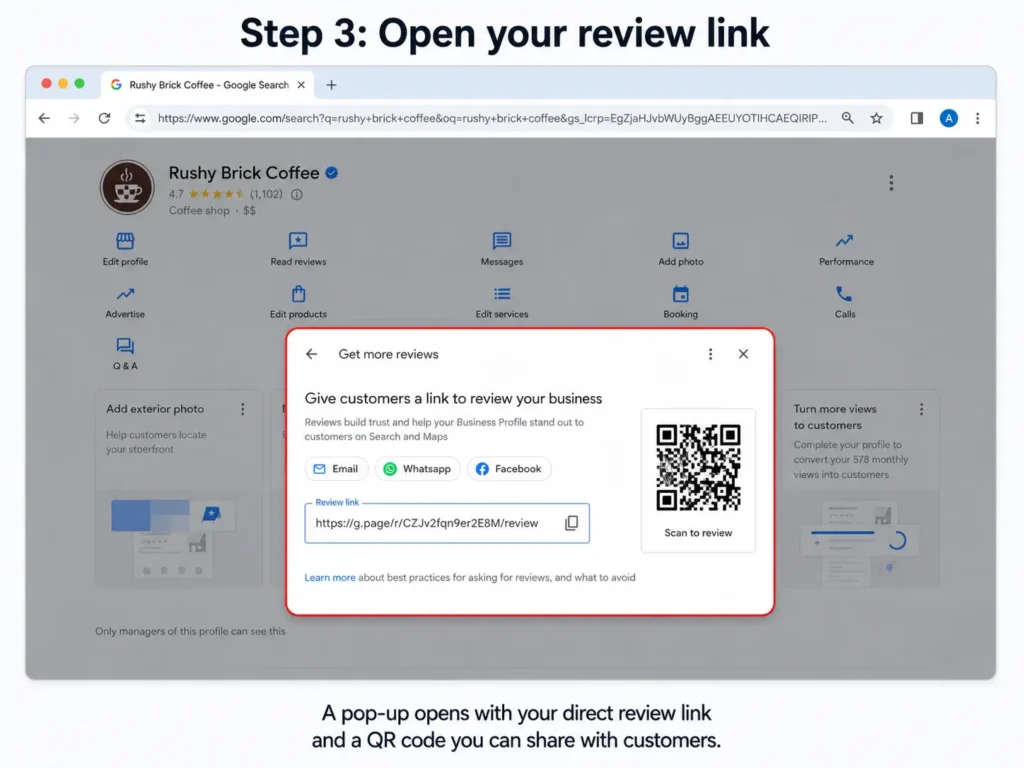The height and width of the screenshot is (768, 1024).
Task: Open a new tab with the plus button
Action: 331,85
